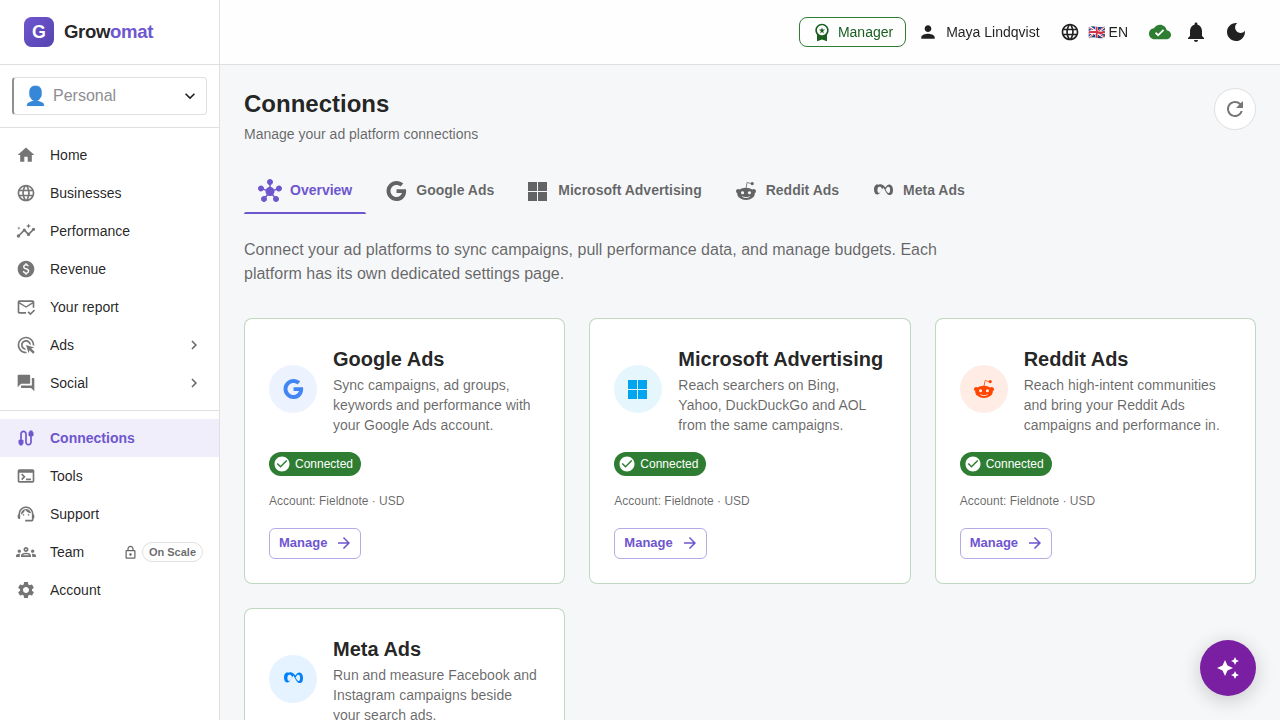Screen dimensions: 1280x720
Task: Click the On Scale badge
Action: tap(172, 552)
